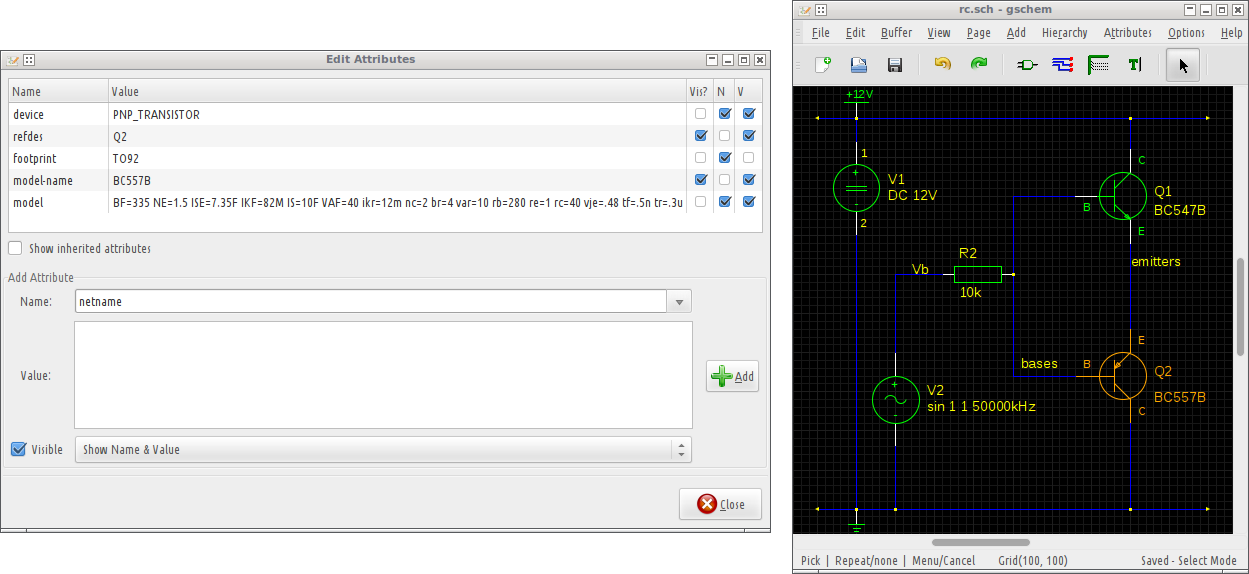Screen dimensions: 1249x574
Task: Select the model row BF=335 value cell
Action: click(397, 202)
